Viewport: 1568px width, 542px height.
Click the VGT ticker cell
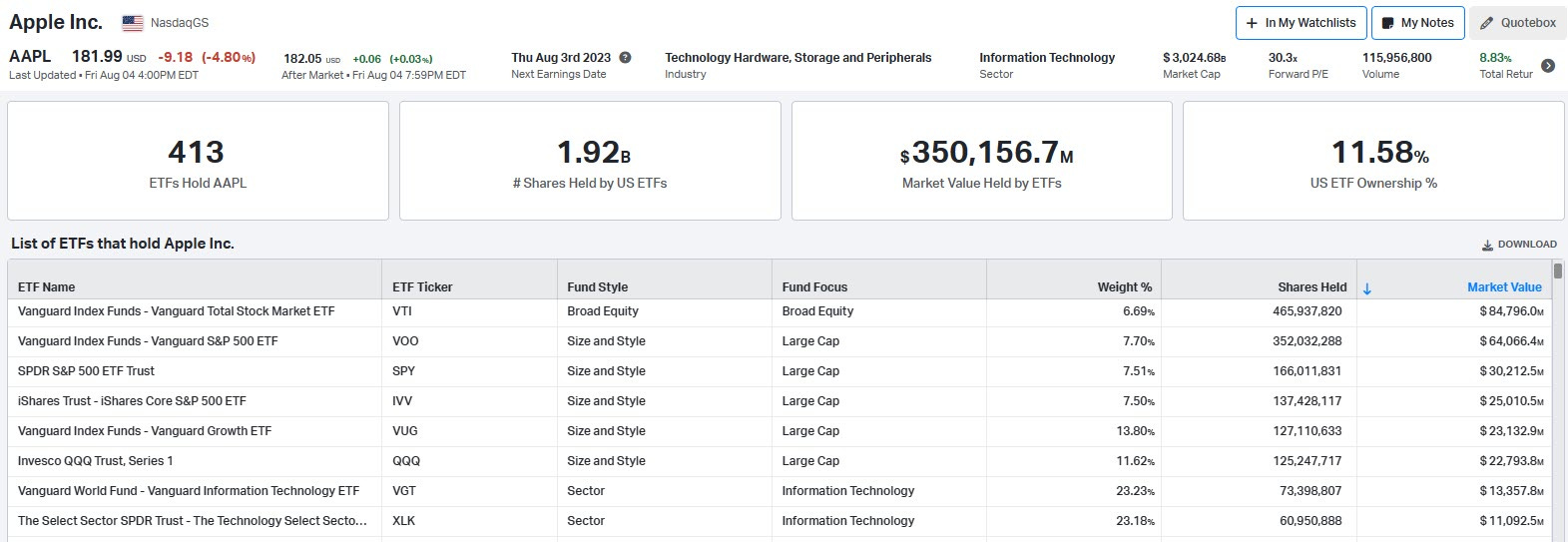tap(404, 491)
